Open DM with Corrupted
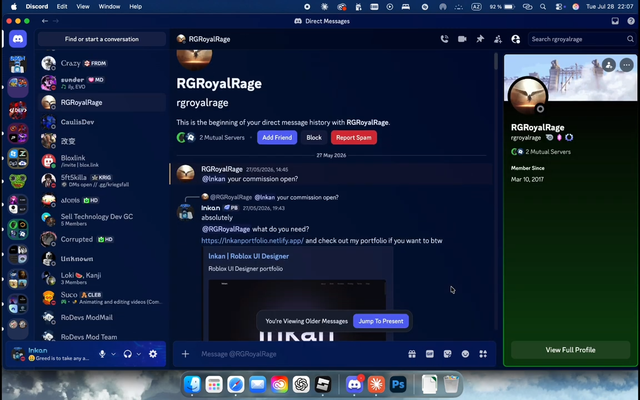 (x=102, y=239)
